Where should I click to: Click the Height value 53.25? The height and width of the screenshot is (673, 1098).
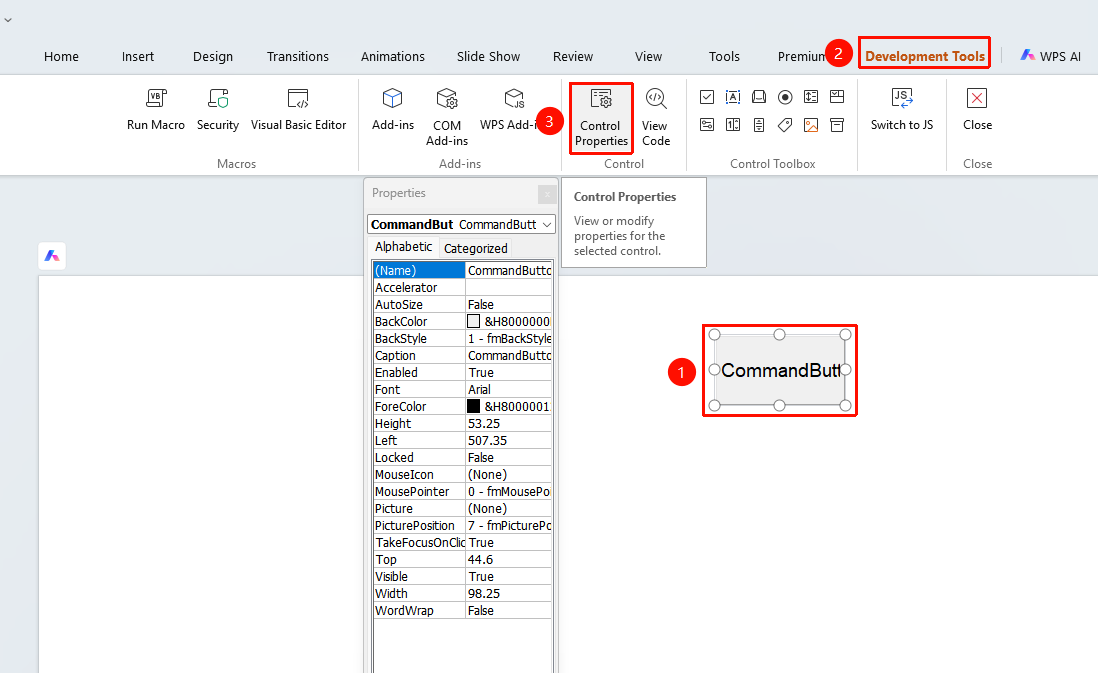tap(509, 424)
